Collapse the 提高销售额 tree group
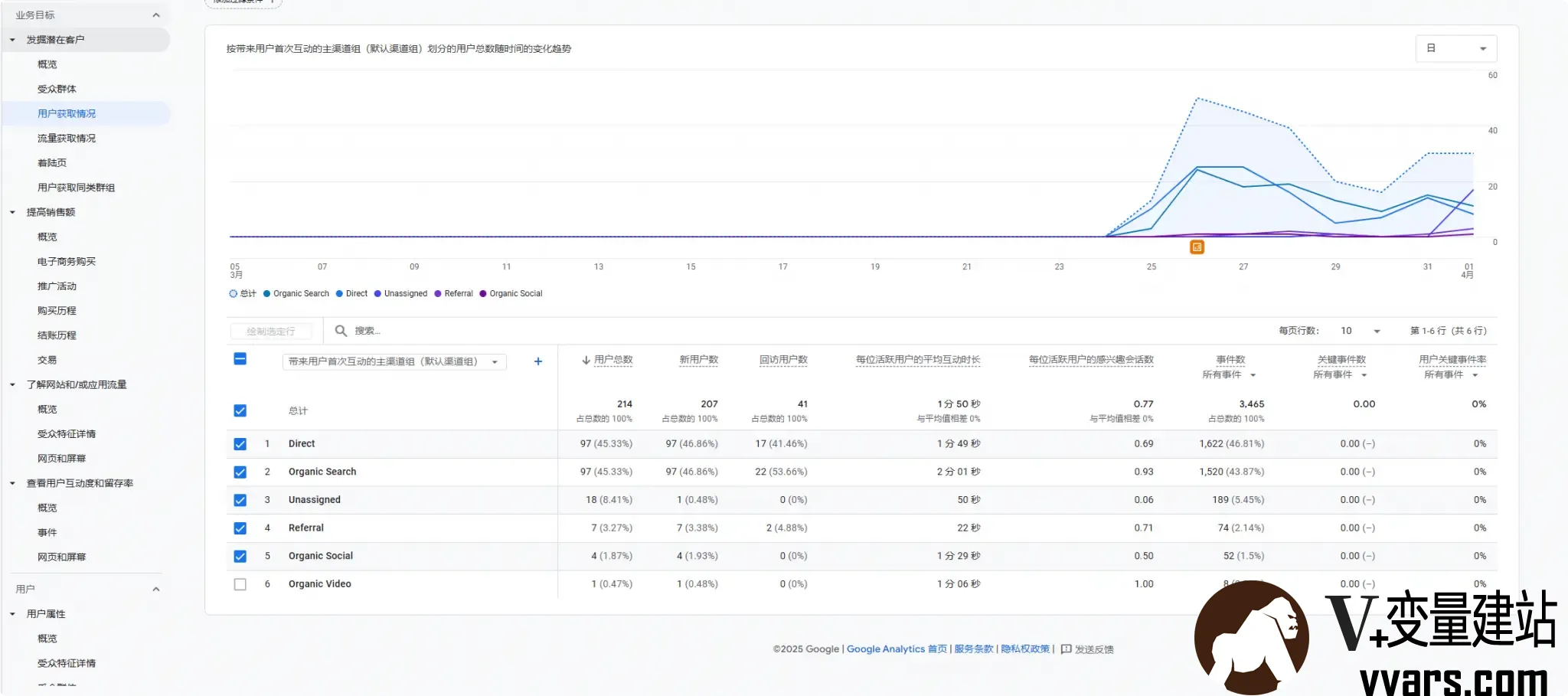The width and height of the screenshot is (1568, 696). click(x=12, y=212)
